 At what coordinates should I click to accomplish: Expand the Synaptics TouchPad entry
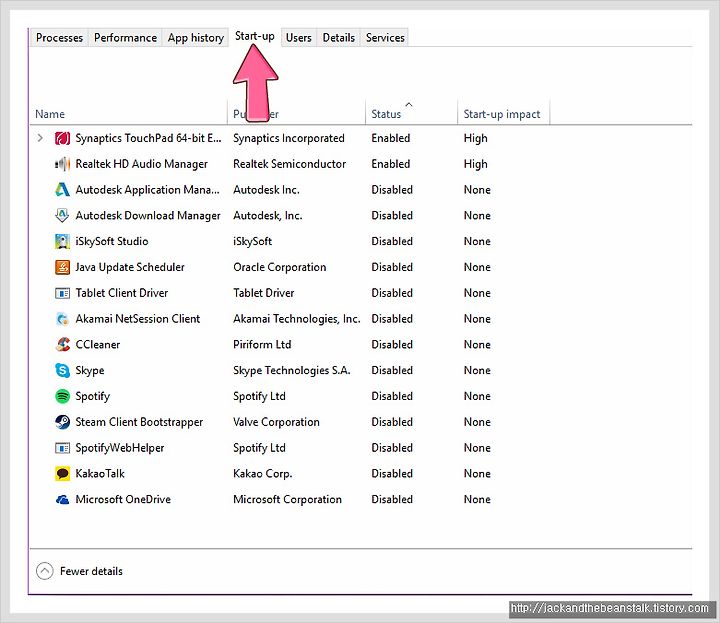(40, 138)
